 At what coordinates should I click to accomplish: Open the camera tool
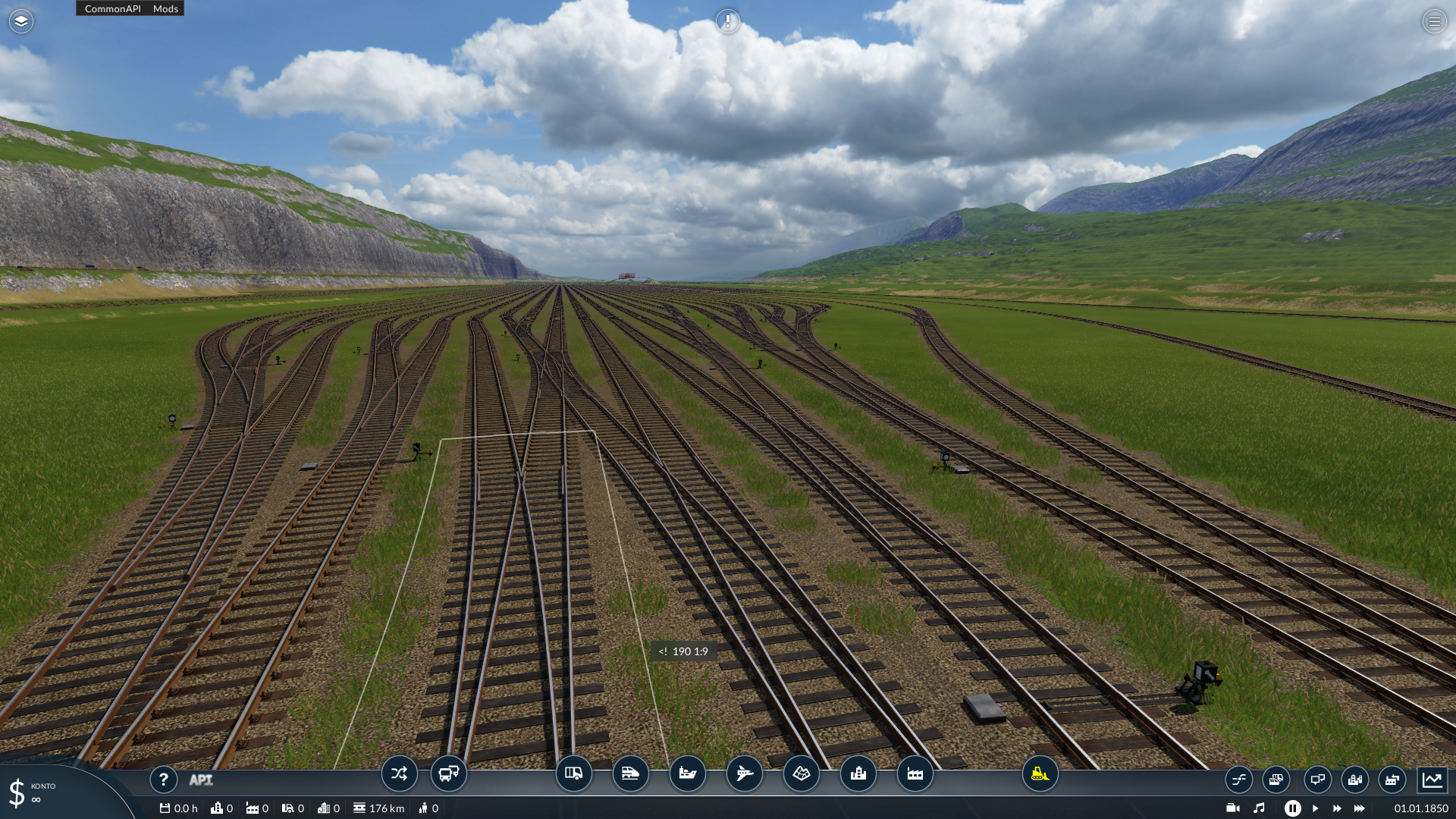[1233, 808]
